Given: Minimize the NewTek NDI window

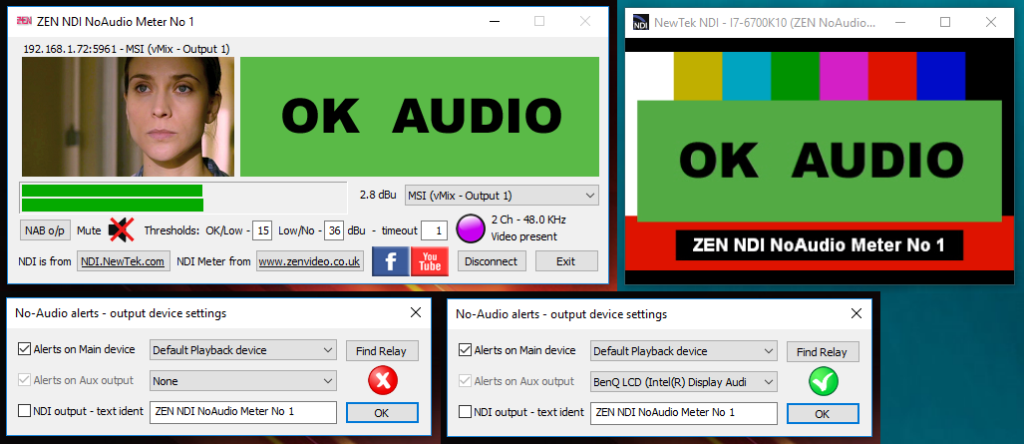Looking at the screenshot, I should pyautogui.click(x=899, y=22).
